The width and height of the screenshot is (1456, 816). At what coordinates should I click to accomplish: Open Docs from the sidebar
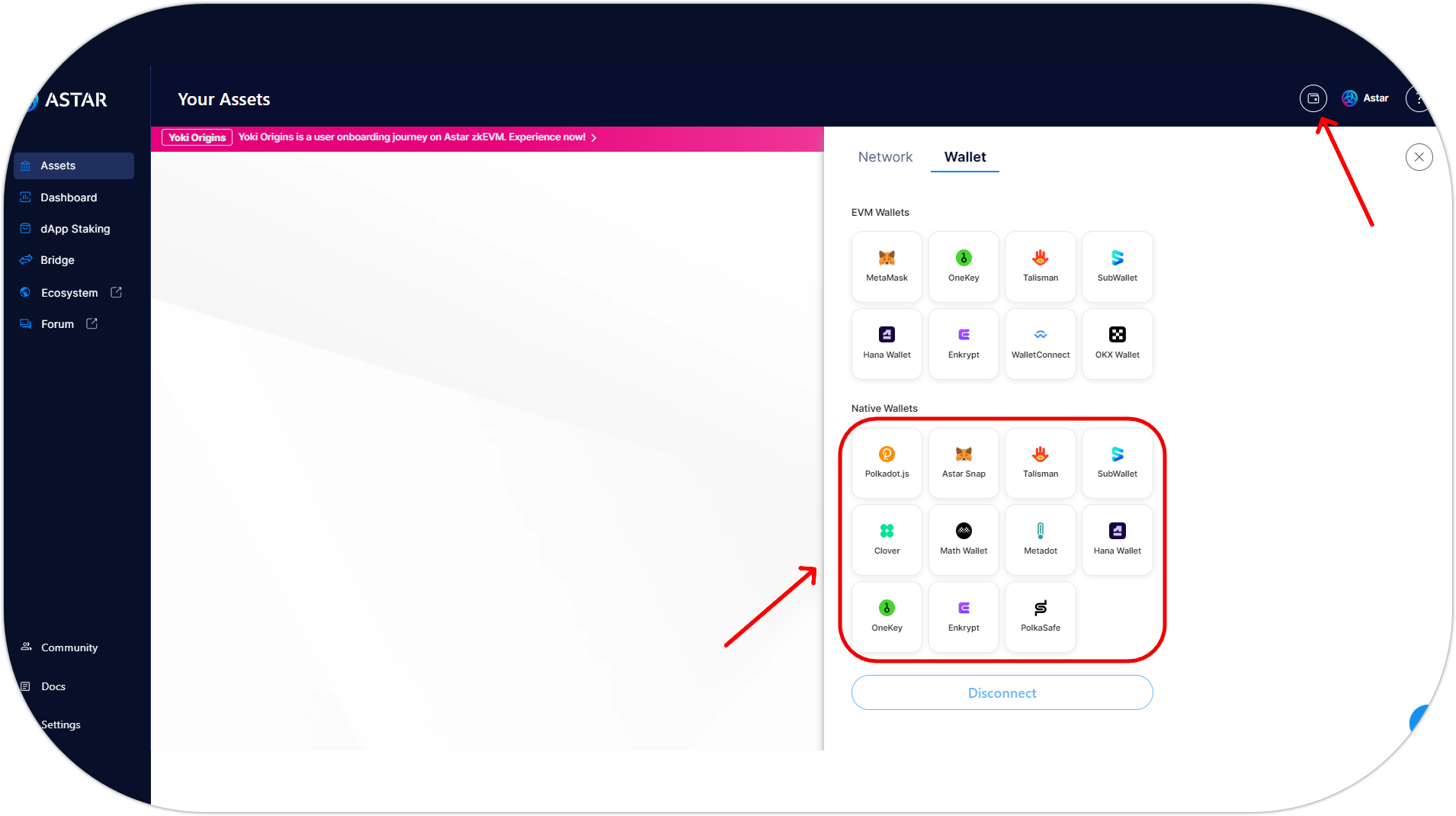(53, 686)
